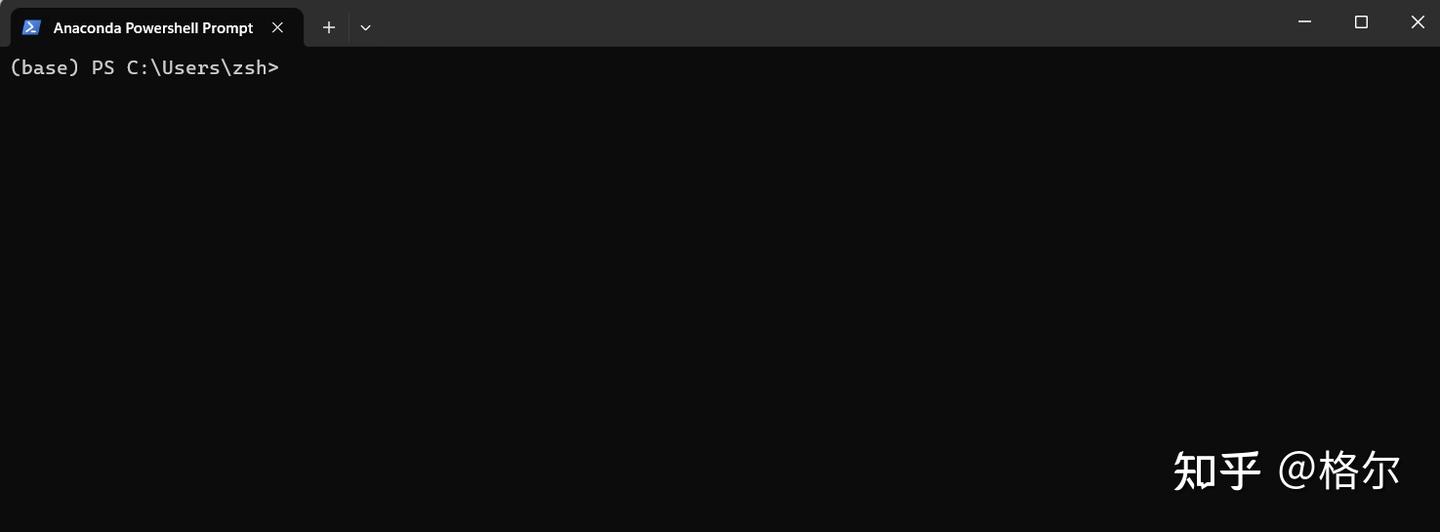Minimize the terminal window

(1305, 22)
